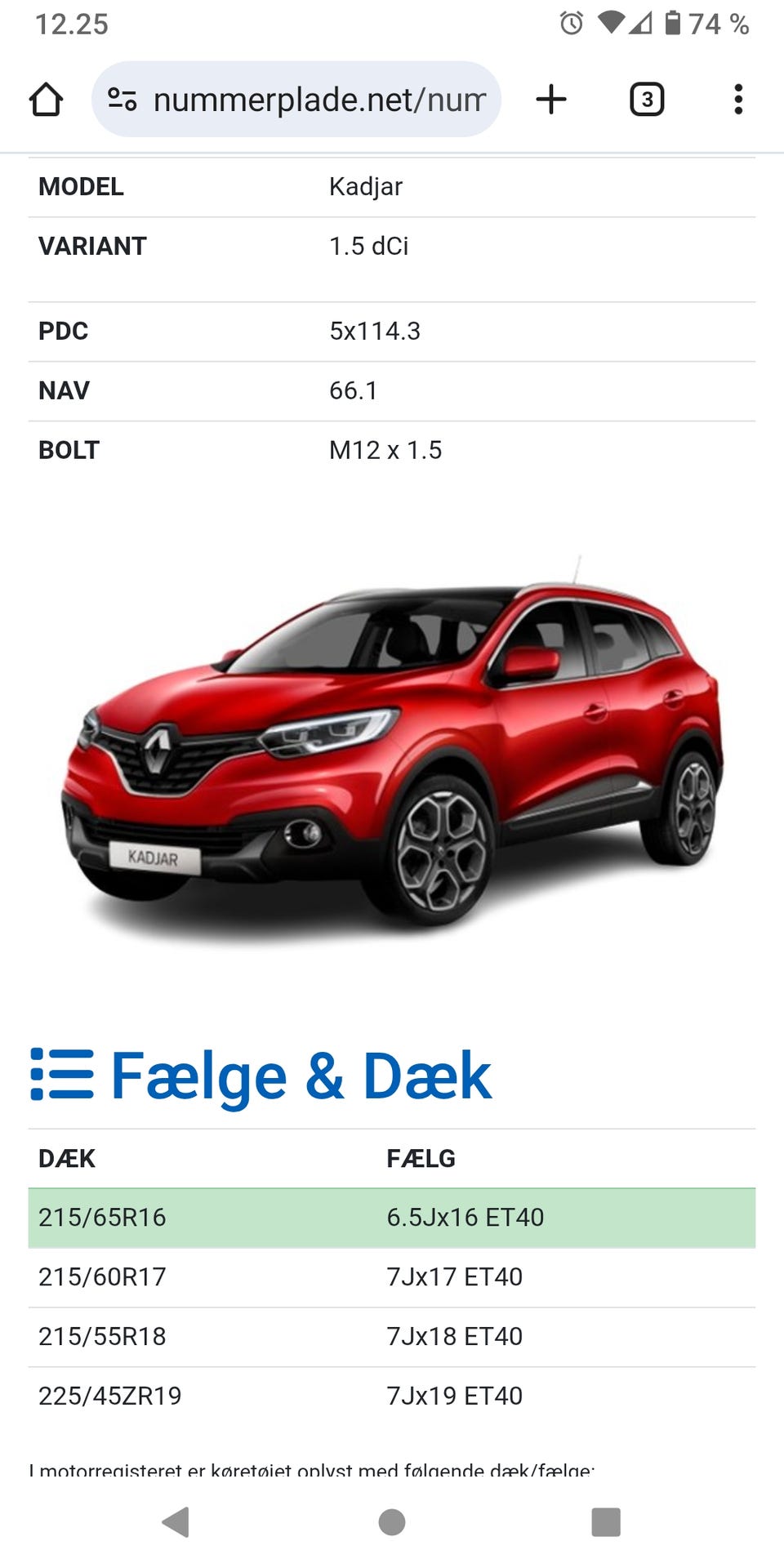Viewport: 784px width, 1568px height.
Task: Select the 215/60R17 tyre row
Action: (392, 1277)
